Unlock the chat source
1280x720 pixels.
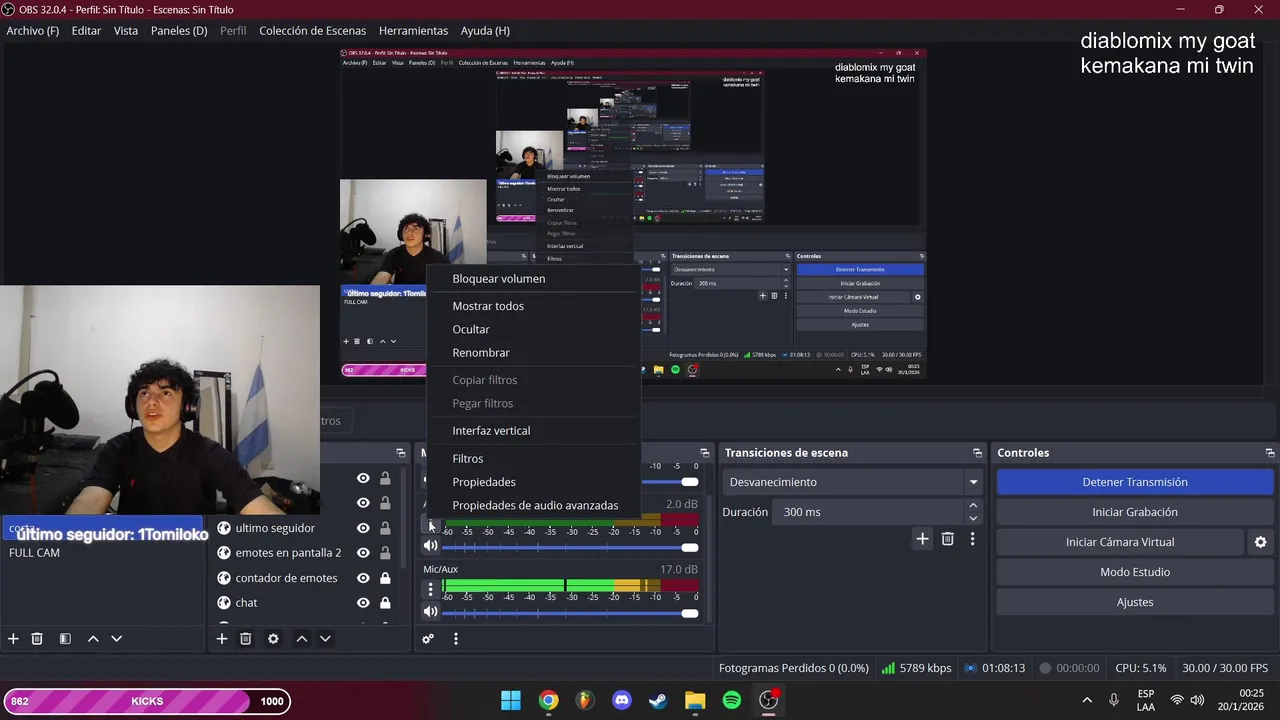pyautogui.click(x=385, y=603)
